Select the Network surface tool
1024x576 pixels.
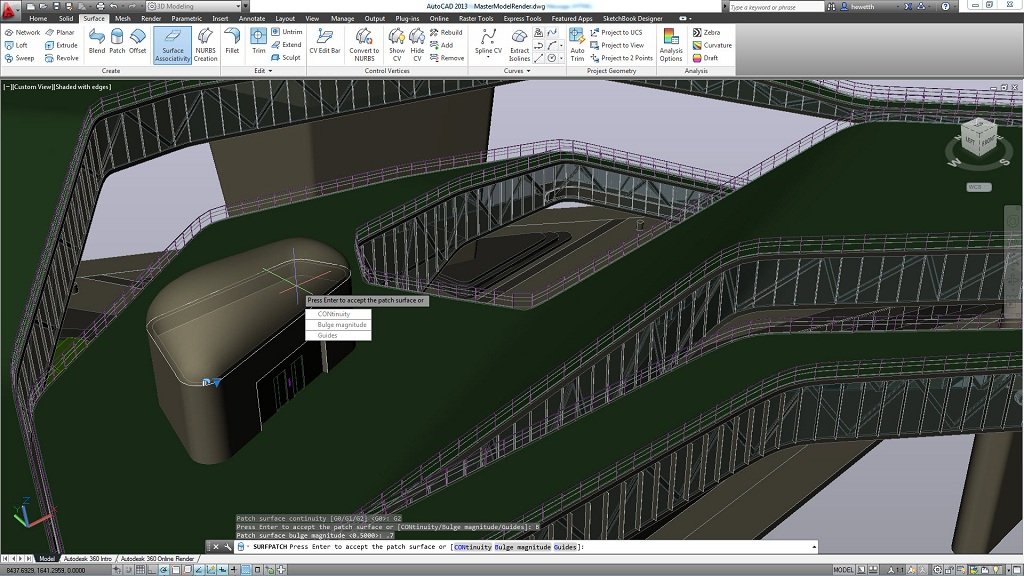click(x=24, y=31)
